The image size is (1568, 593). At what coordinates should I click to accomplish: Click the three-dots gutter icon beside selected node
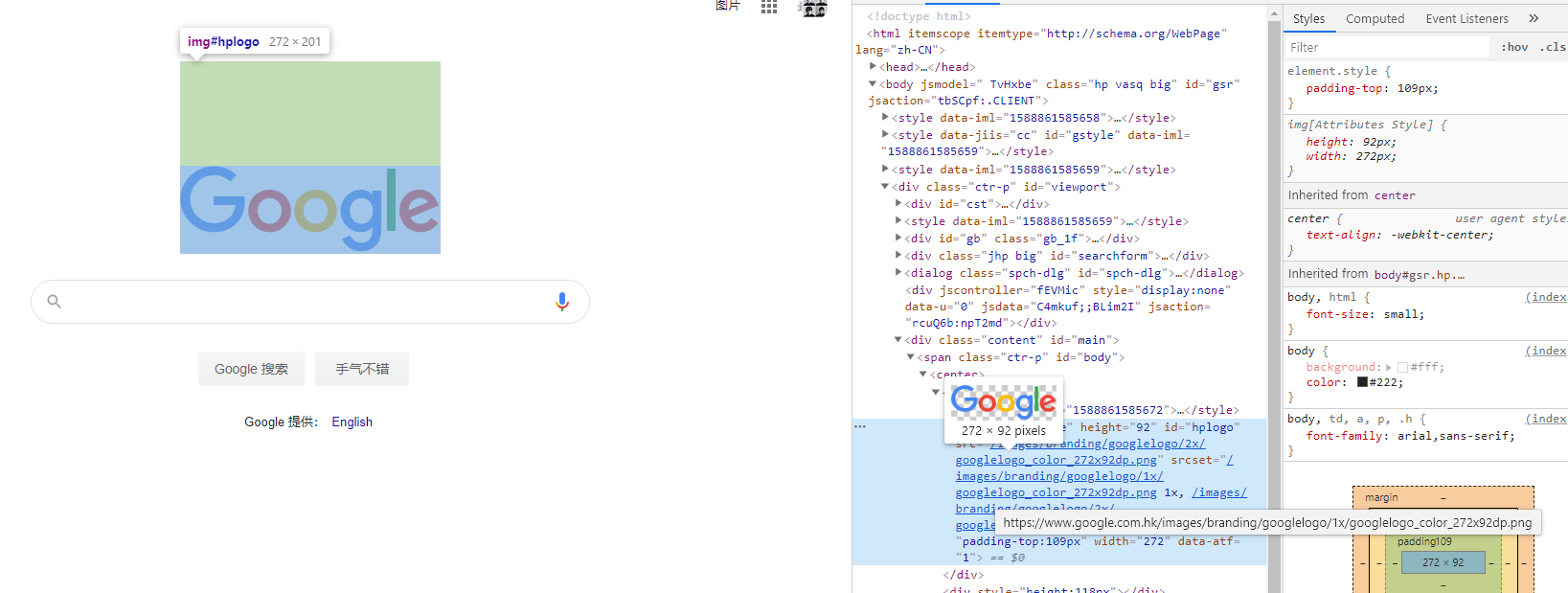pos(860,426)
